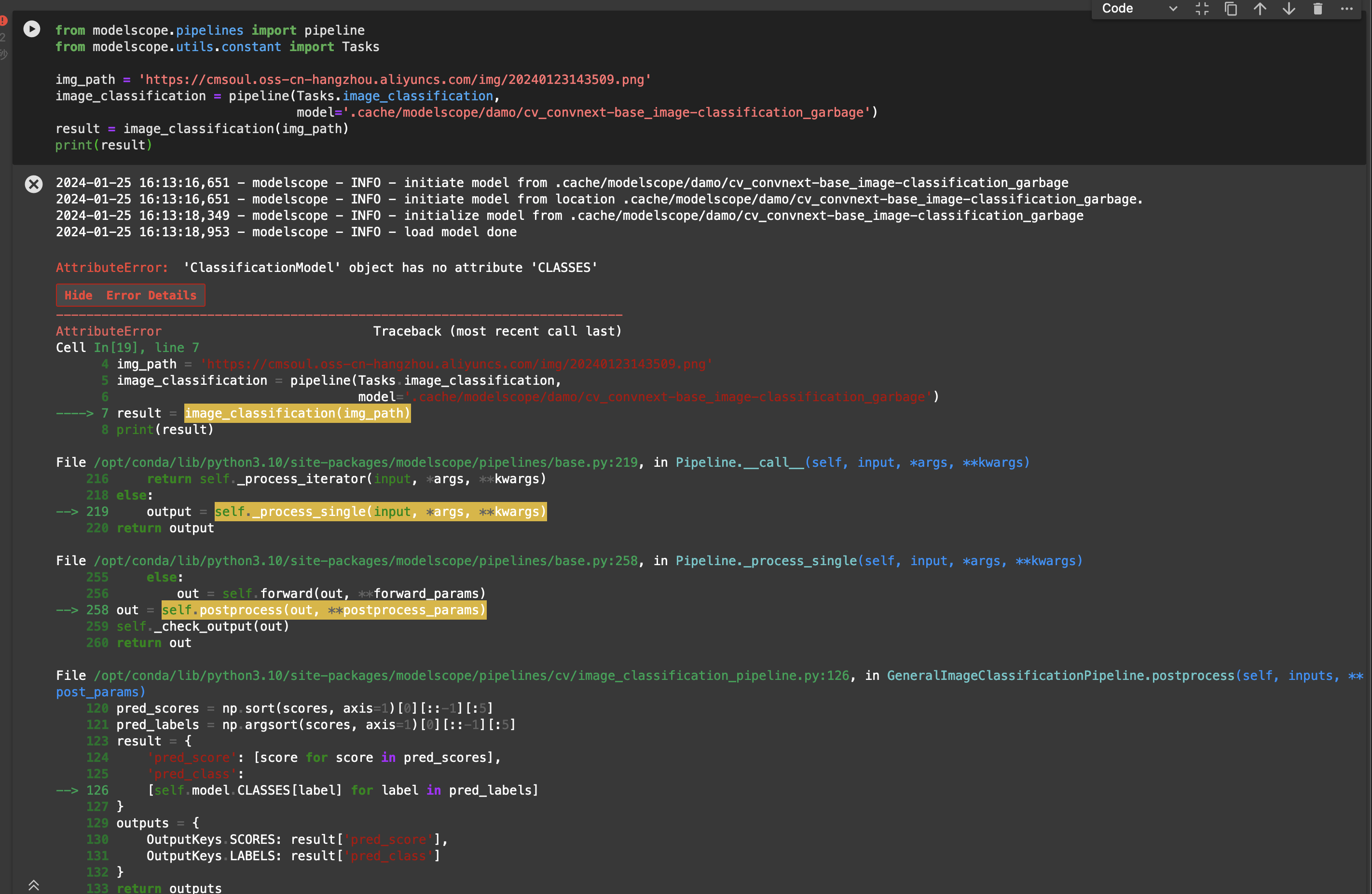Click highlighted 'self._process_single(input, *args, **kwargs)'
This screenshot has width=1372, height=894.
click(x=381, y=512)
